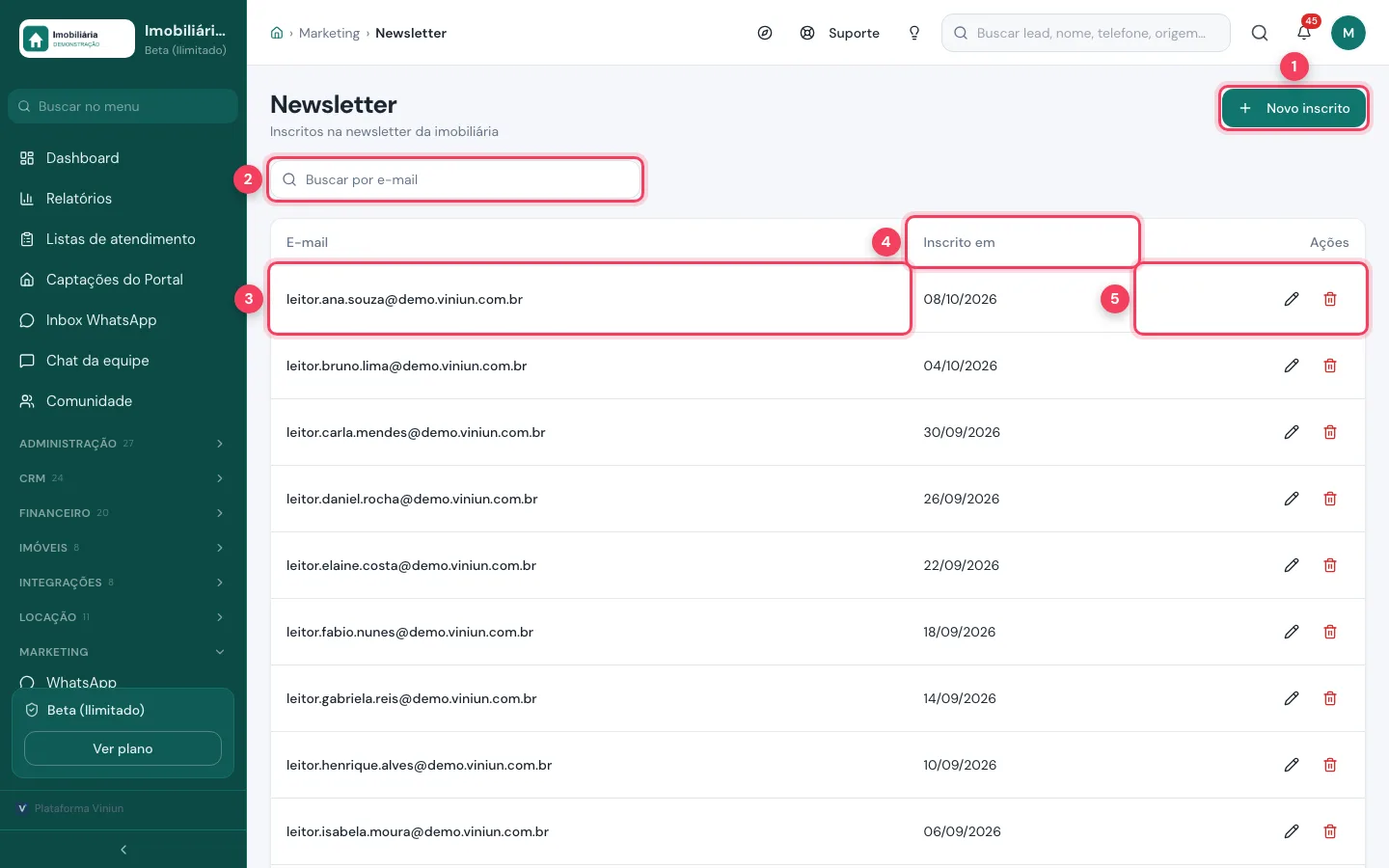Expand the FINANCEIRO section

[123, 513]
